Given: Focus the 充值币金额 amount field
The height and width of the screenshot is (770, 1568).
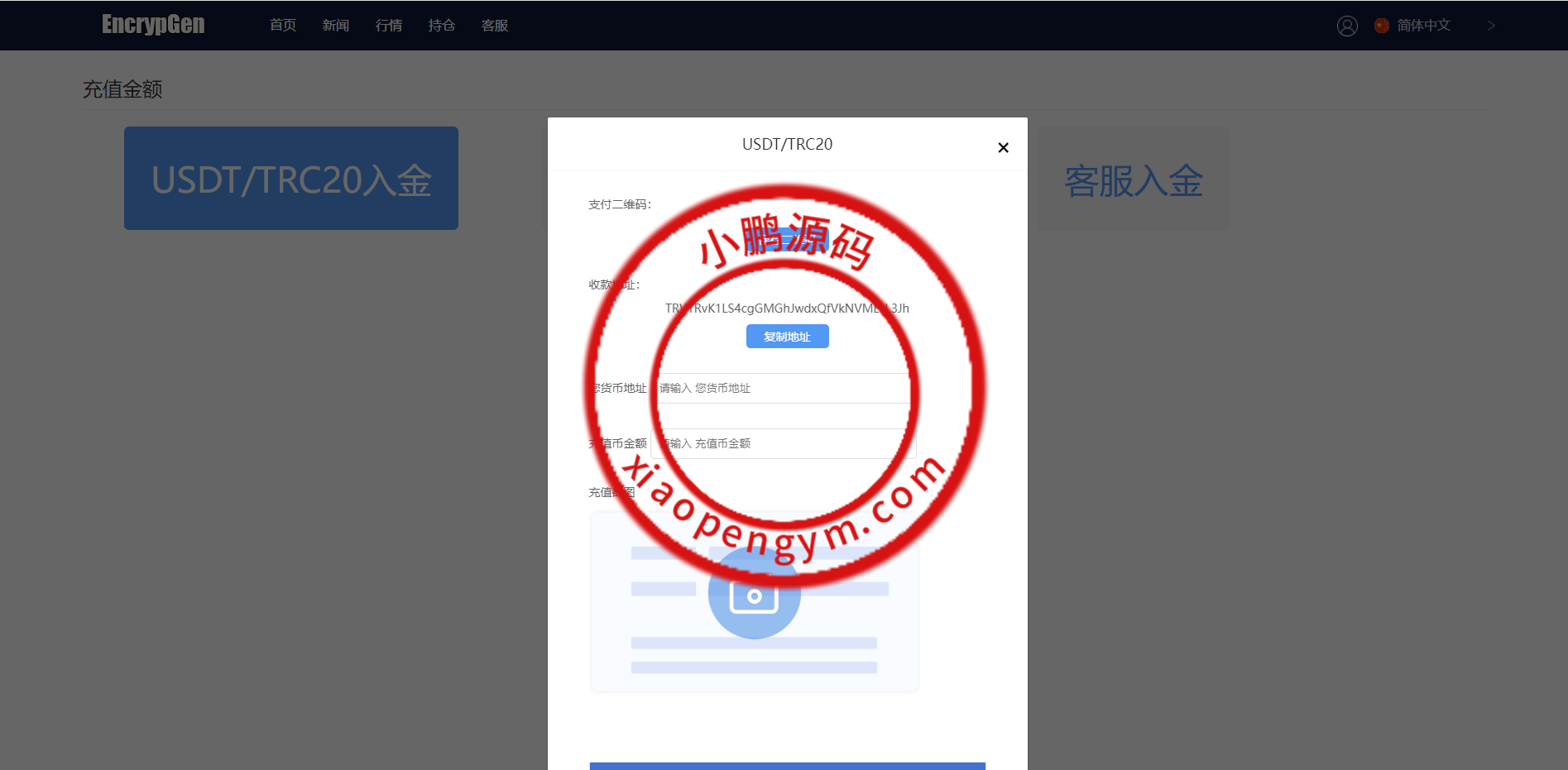Looking at the screenshot, I should (x=783, y=443).
